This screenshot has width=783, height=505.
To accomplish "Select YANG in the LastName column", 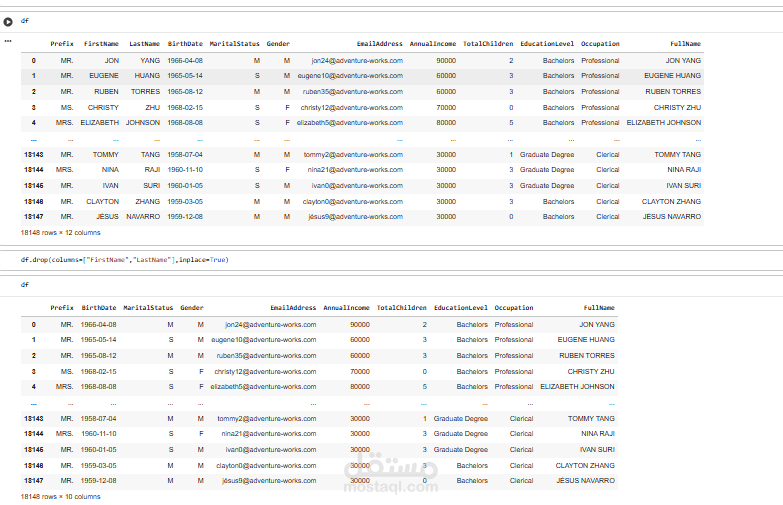I will click(150, 60).
